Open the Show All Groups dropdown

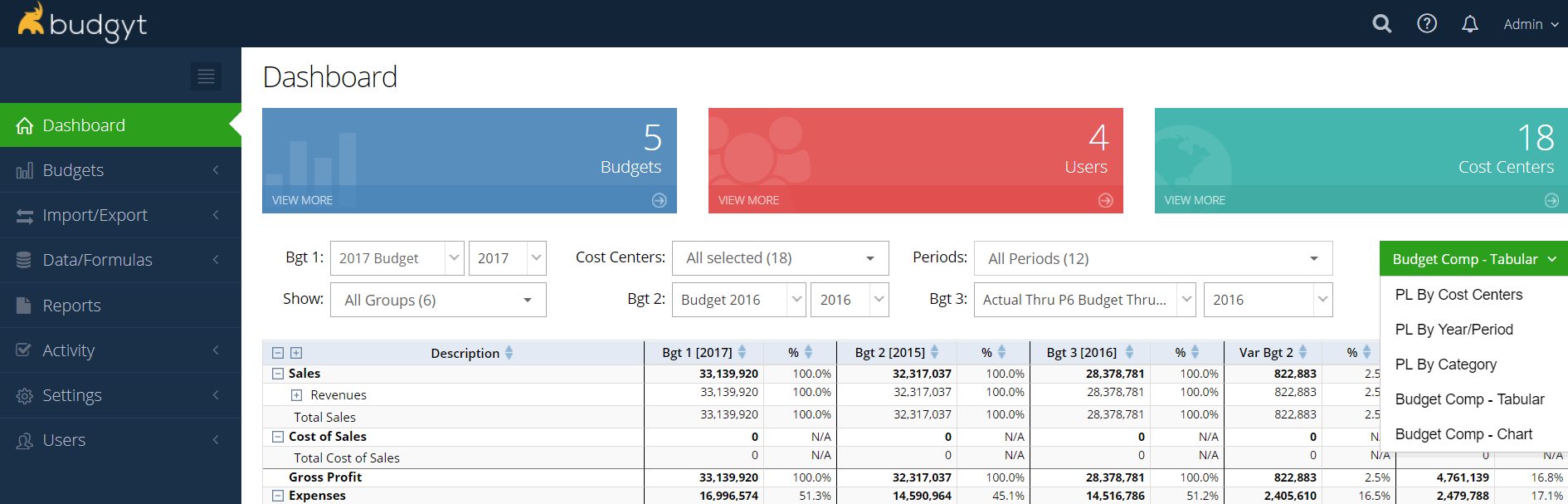click(438, 300)
